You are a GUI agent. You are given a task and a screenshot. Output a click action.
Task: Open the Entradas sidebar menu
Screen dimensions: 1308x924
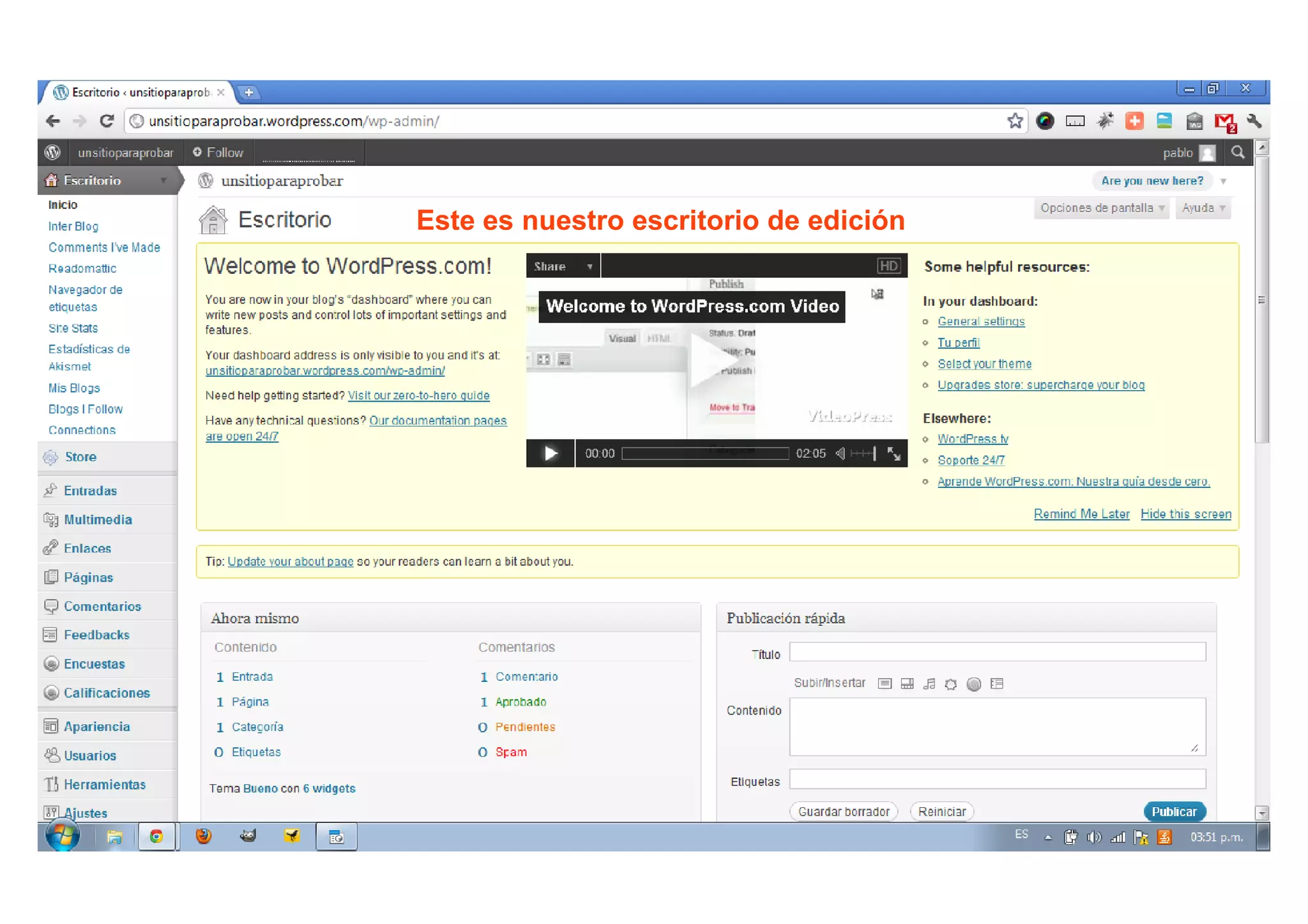tap(90, 490)
